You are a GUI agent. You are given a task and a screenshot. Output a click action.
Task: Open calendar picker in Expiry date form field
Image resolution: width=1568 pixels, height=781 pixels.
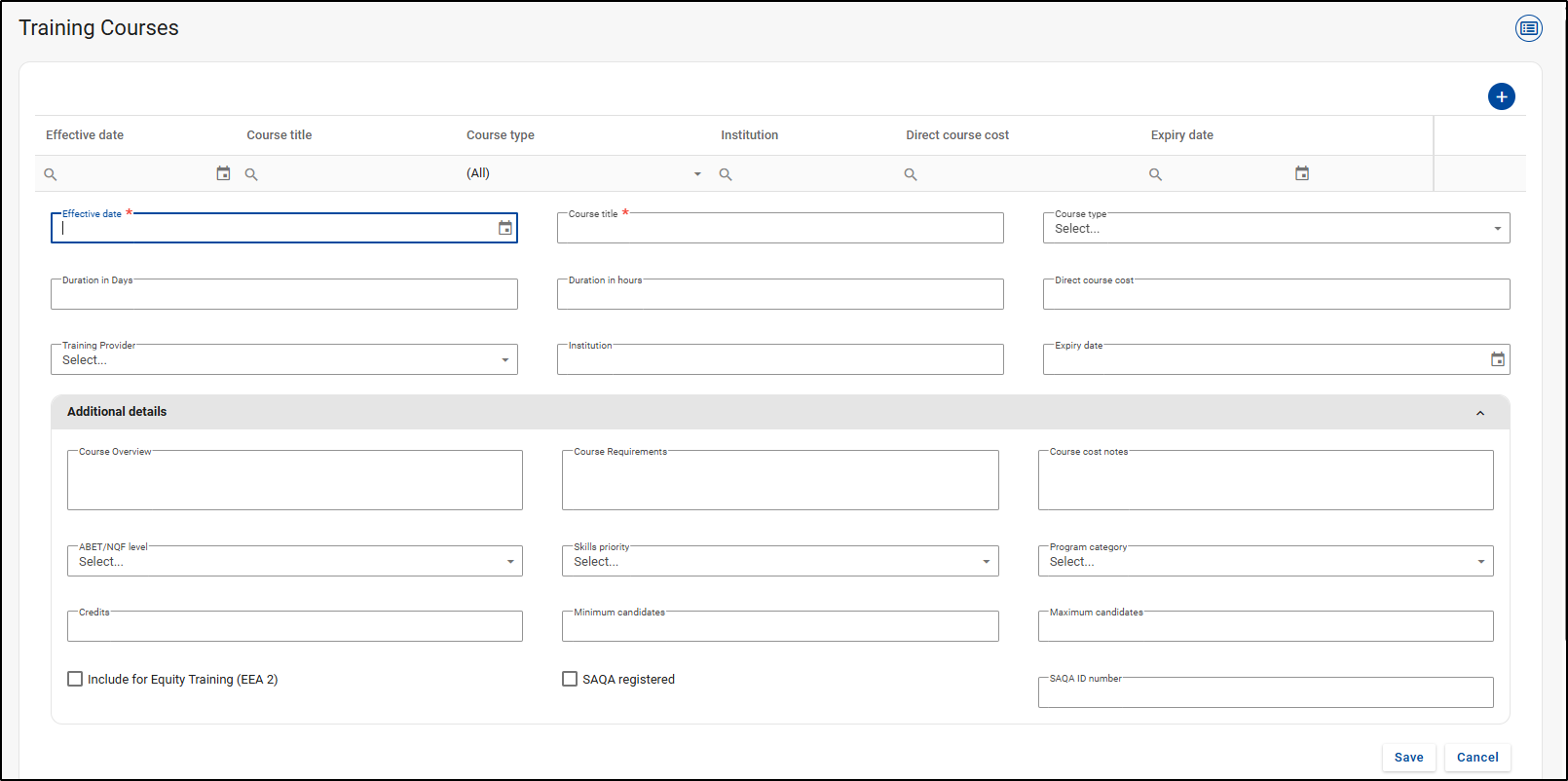click(x=1497, y=359)
